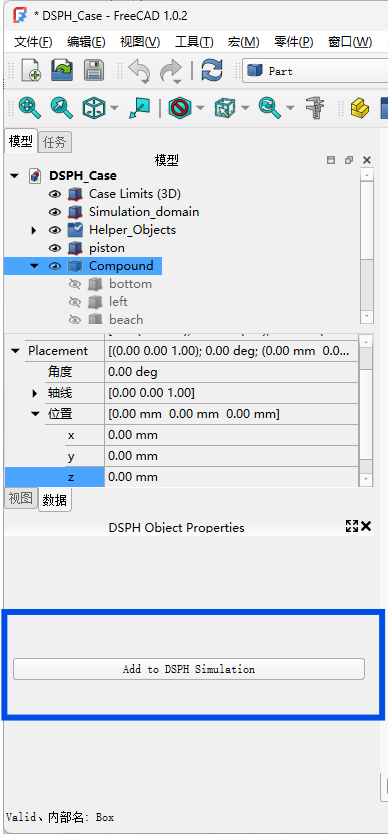Close the DSPH Object Properties panel
388x834 pixels.
coord(366,526)
